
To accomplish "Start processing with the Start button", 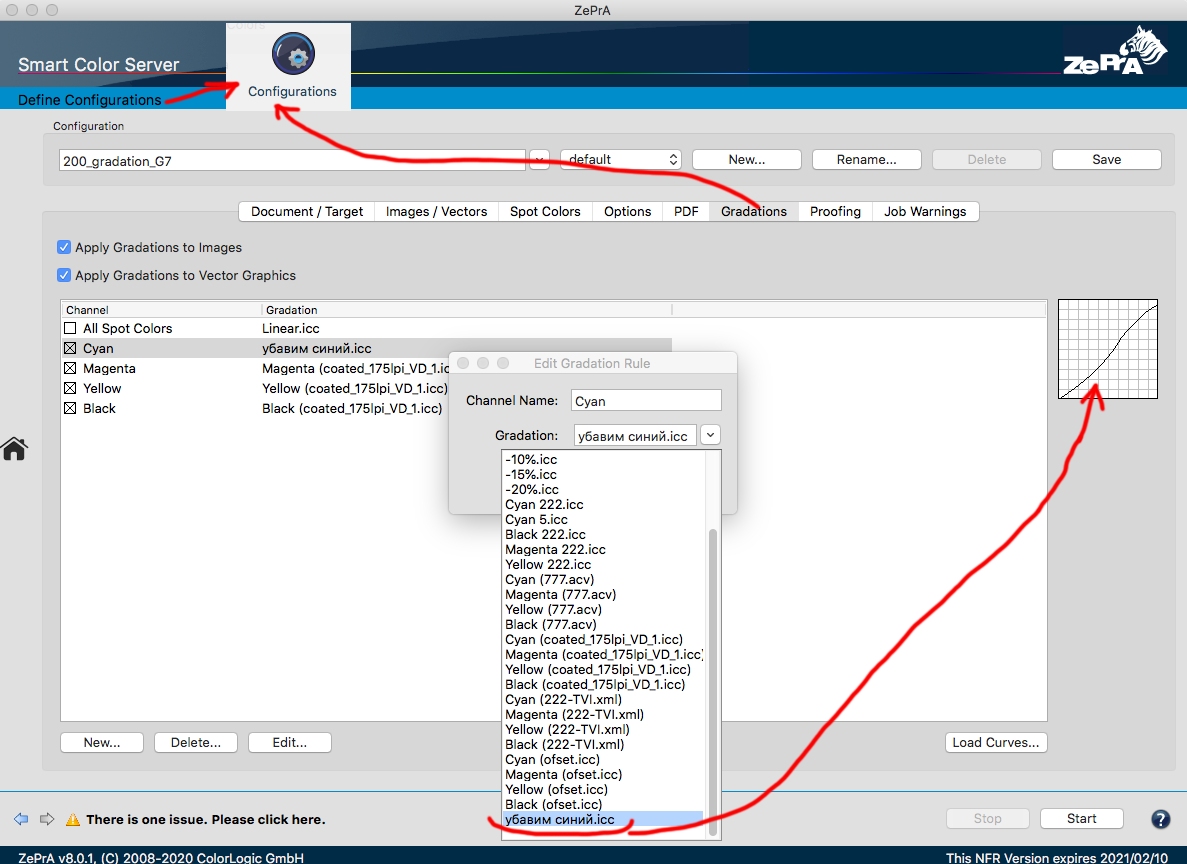I will [x=1082, y=819].
